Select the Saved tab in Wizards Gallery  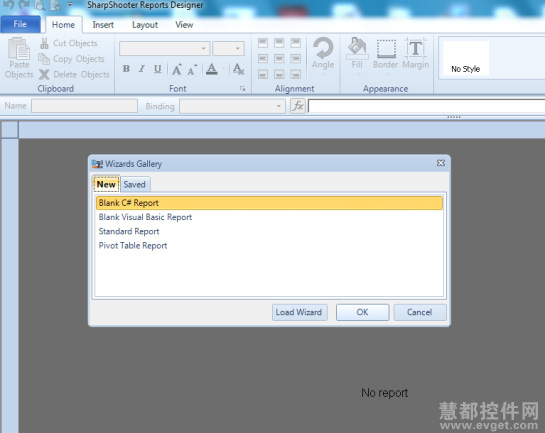click(135, 184)
